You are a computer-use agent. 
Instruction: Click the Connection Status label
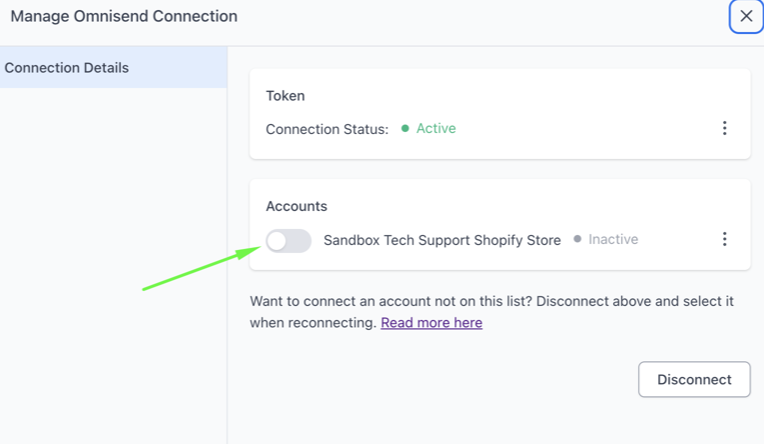tap(327, 129)
